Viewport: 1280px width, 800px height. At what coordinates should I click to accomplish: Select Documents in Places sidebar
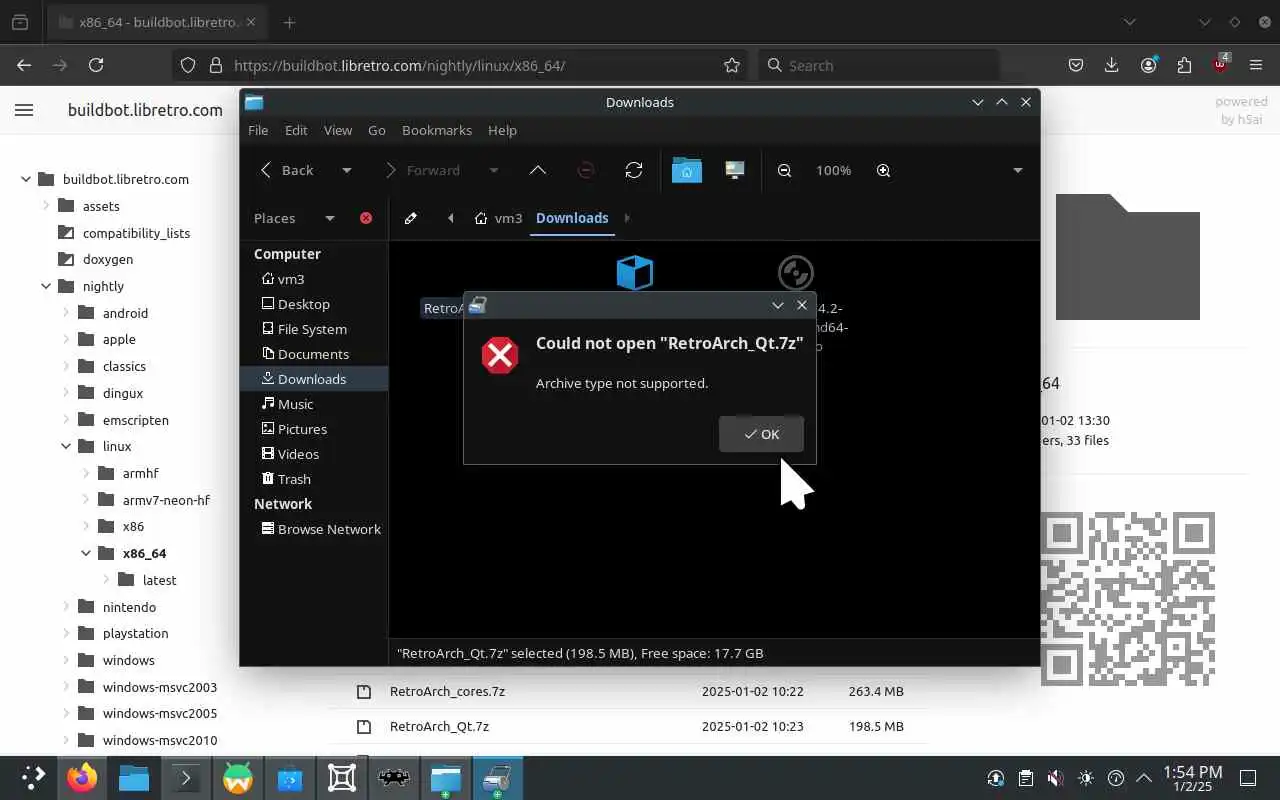point(313,354)
